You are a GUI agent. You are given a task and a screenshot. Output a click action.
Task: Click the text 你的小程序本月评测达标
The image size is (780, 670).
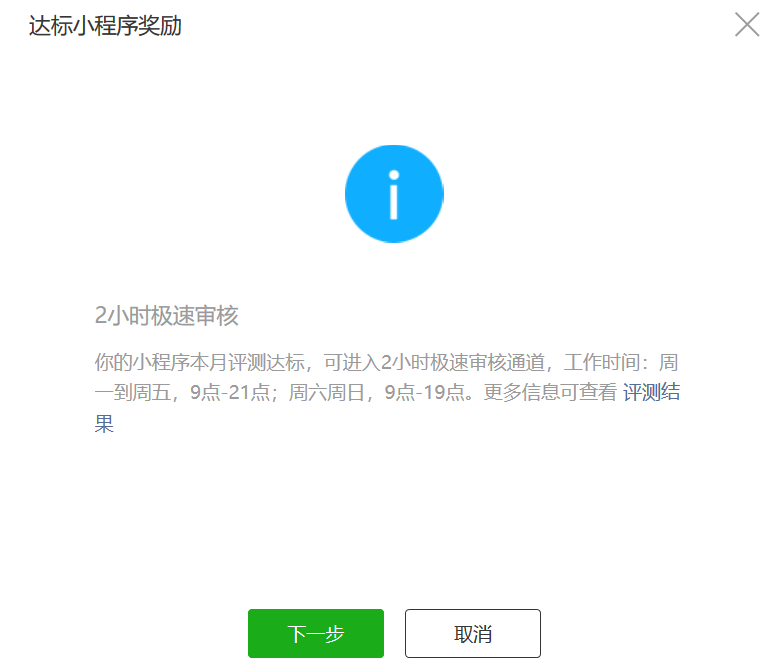pos(199,362)
